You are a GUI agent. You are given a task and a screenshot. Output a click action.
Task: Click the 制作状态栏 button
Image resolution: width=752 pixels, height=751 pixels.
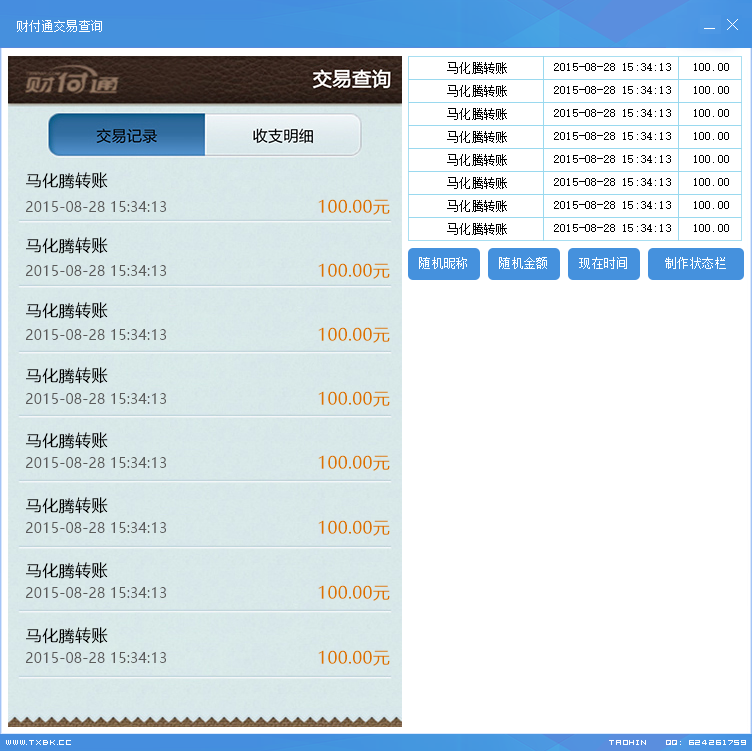pos(695,263)
